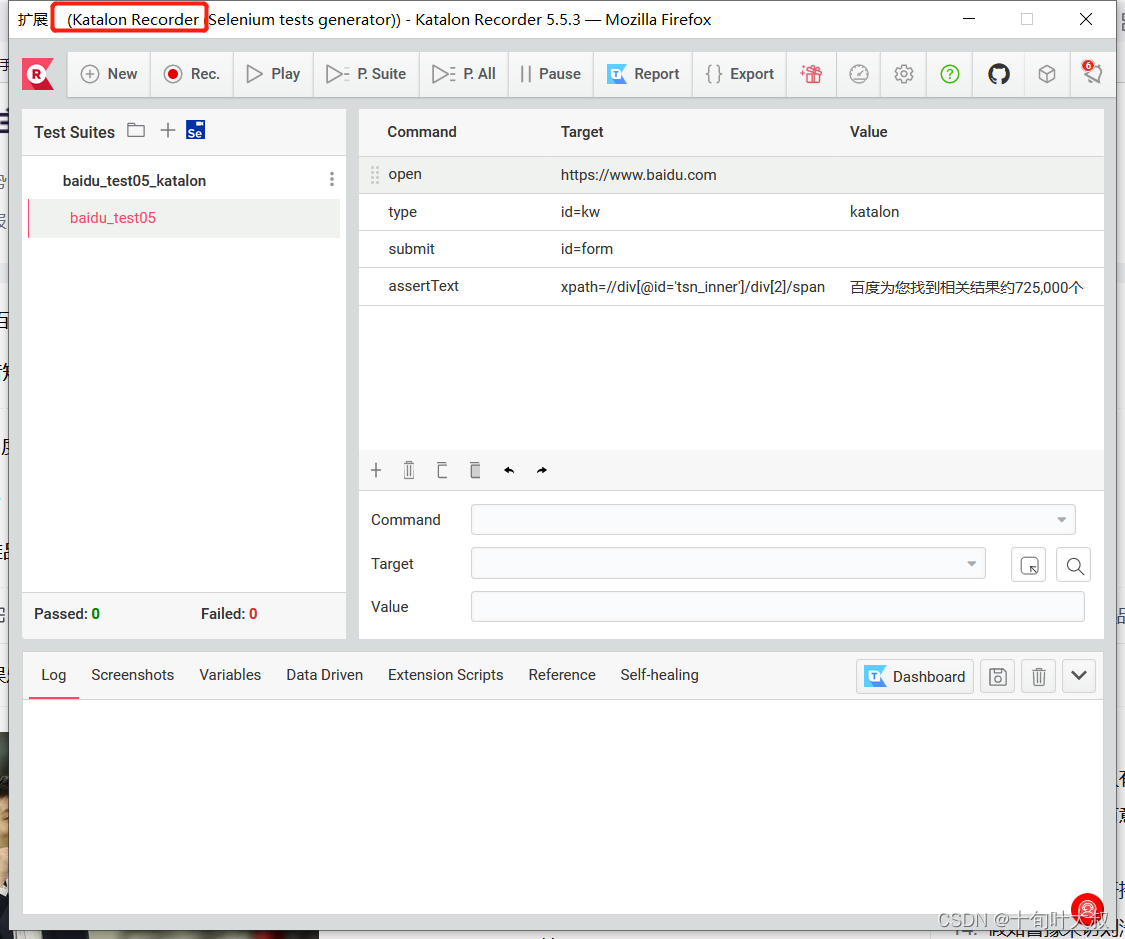Click the id=form target cell
The height and width of the screenshot is (939, 1125).
click(x=586, y=249)
